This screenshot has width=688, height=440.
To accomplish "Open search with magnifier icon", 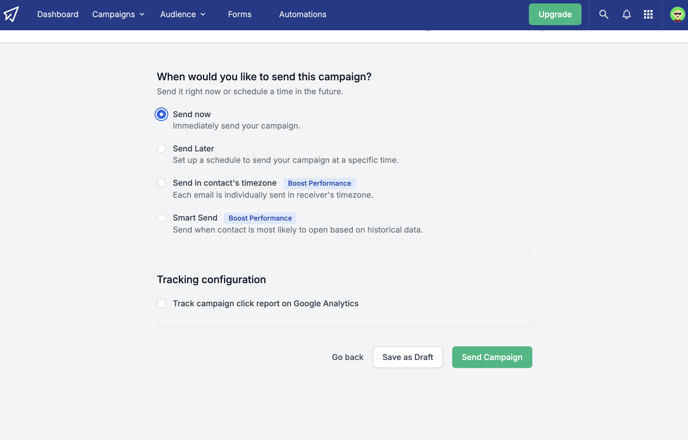I will [603, 14].
